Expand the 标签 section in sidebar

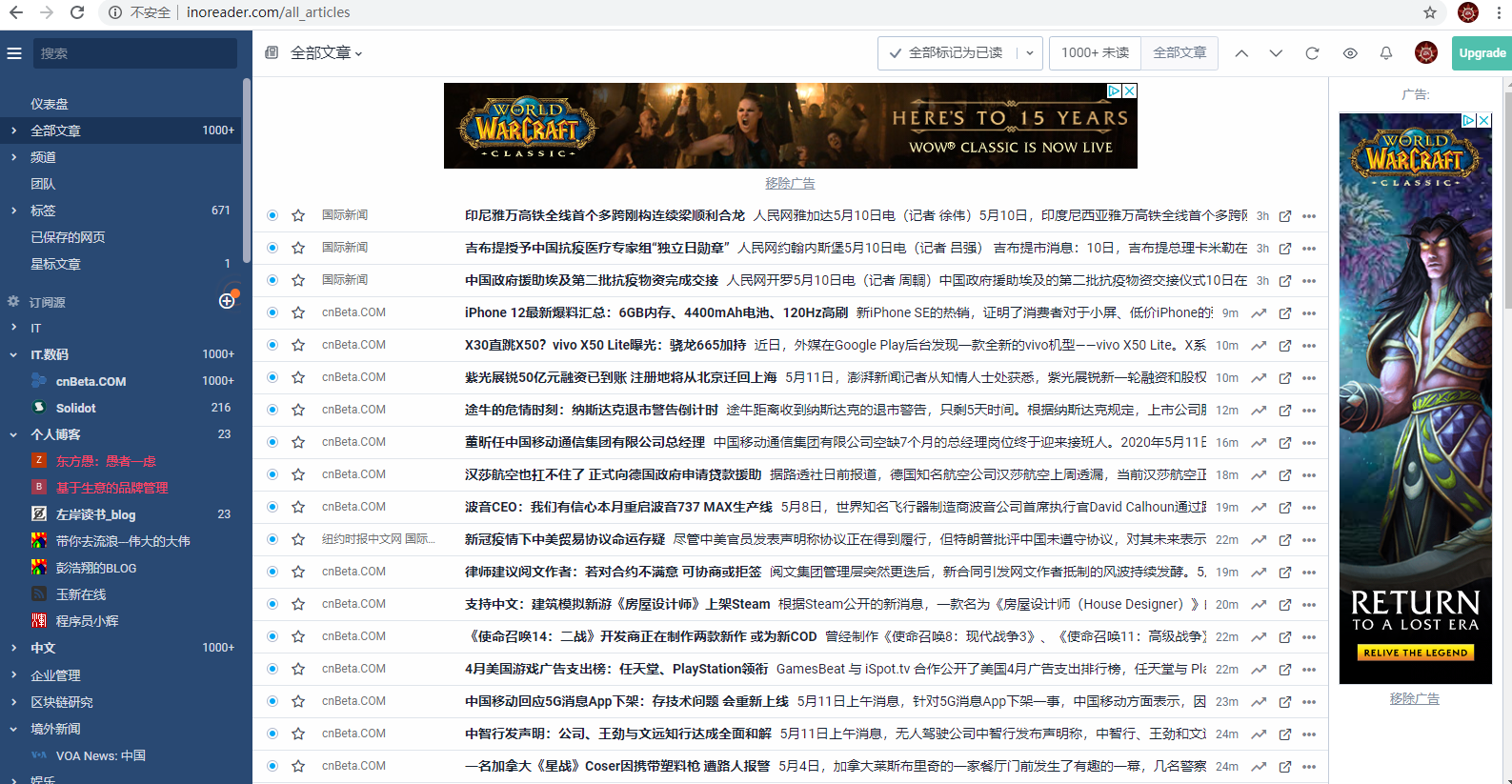[x=13, y=211]
